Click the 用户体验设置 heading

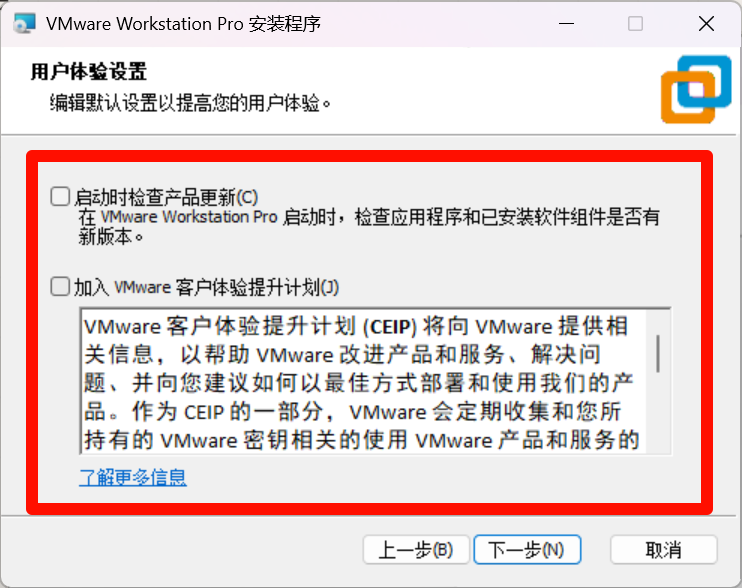[88, 72]
